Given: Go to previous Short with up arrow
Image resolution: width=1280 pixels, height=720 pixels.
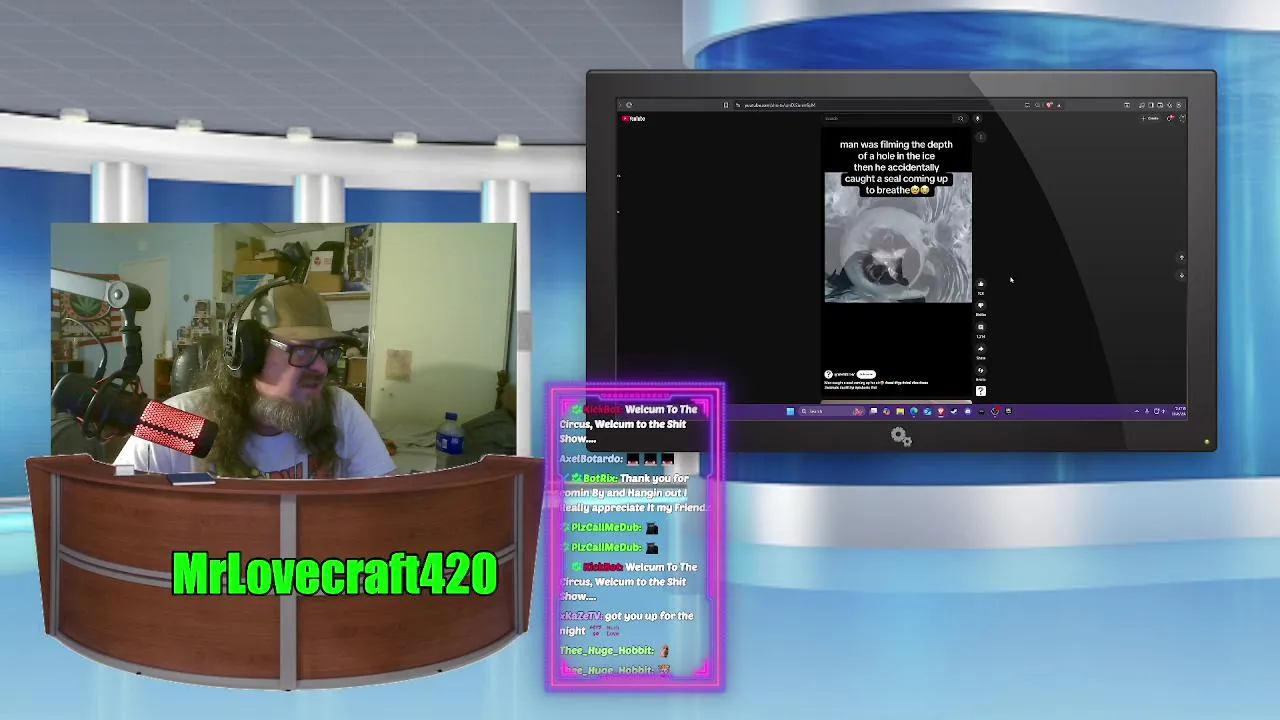Looking at the screenshot, I should pos(1181,257).
